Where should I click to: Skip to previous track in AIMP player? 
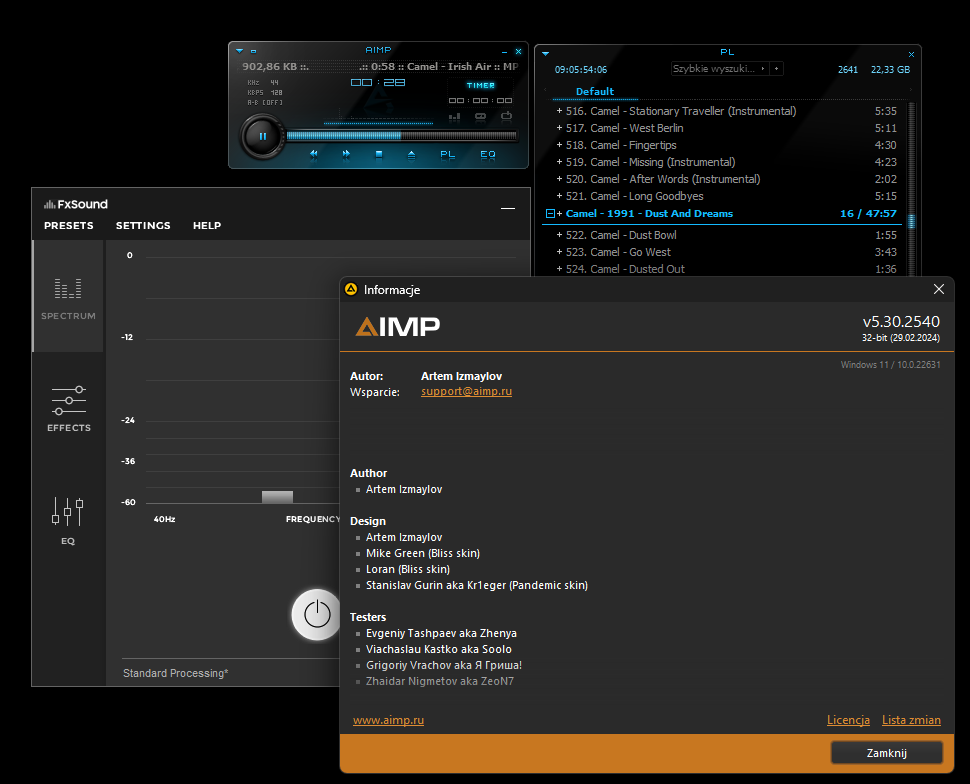314,154
